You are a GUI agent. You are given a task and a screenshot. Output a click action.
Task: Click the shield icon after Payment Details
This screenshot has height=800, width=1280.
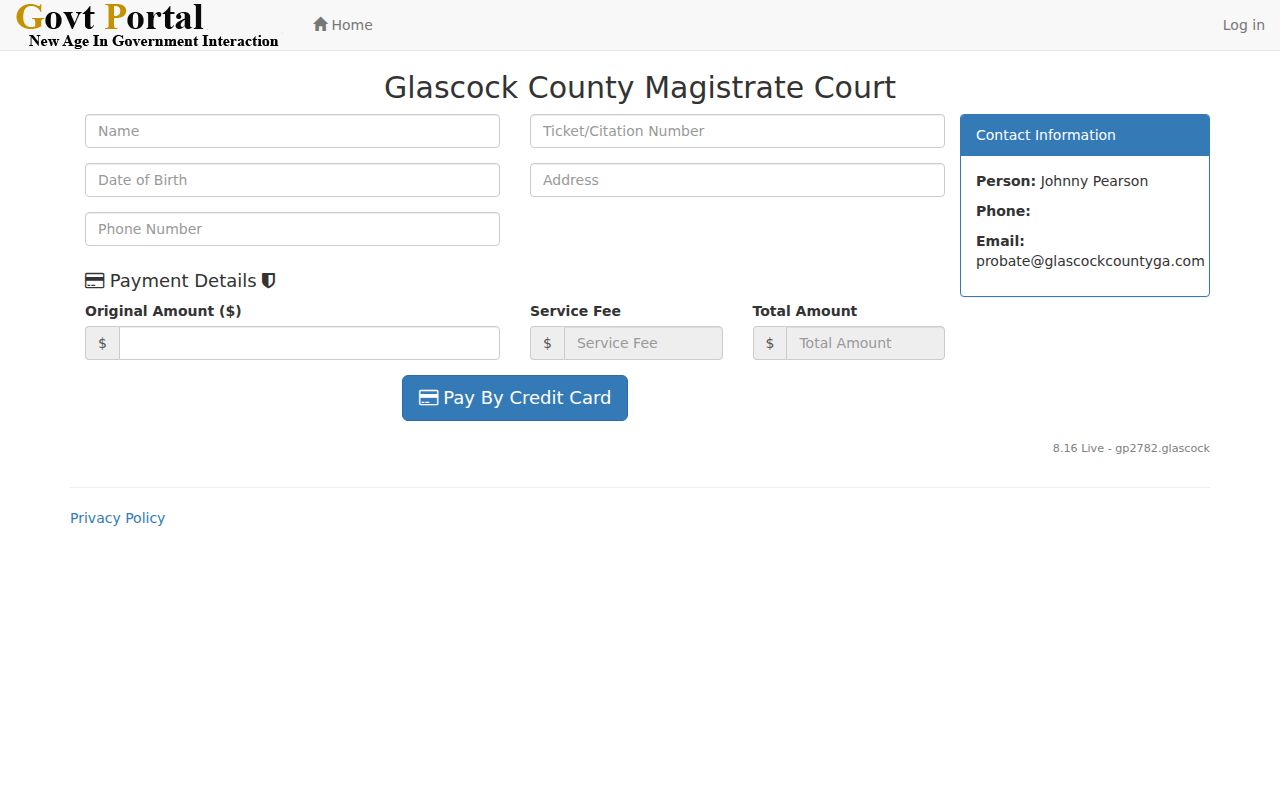click(268, 281)
